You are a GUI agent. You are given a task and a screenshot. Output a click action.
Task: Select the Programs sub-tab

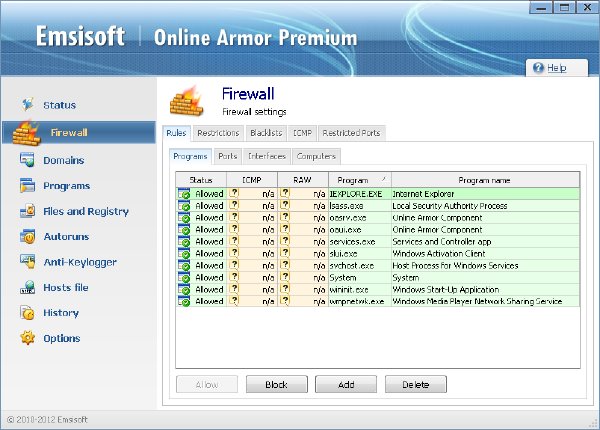pyautogui.click(x=190, y=156)
